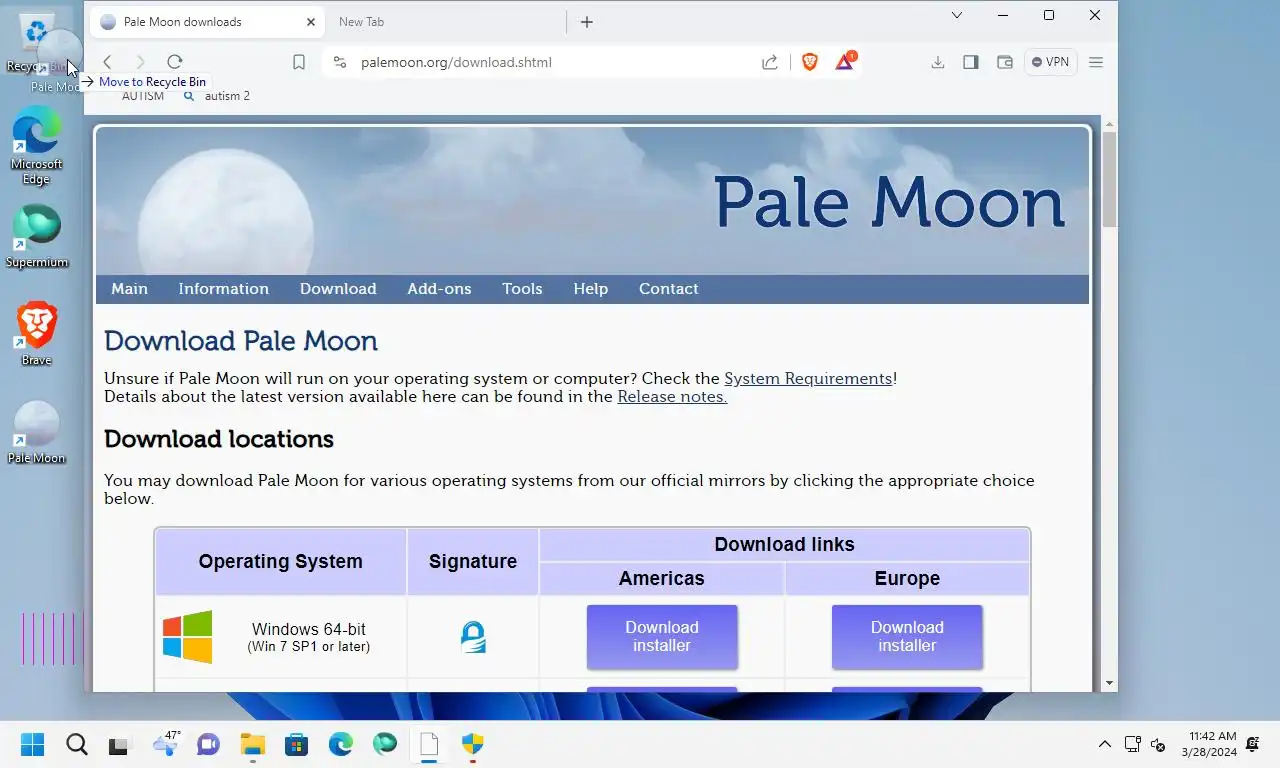Select the Pale Moon desktop shortcut

36,433
